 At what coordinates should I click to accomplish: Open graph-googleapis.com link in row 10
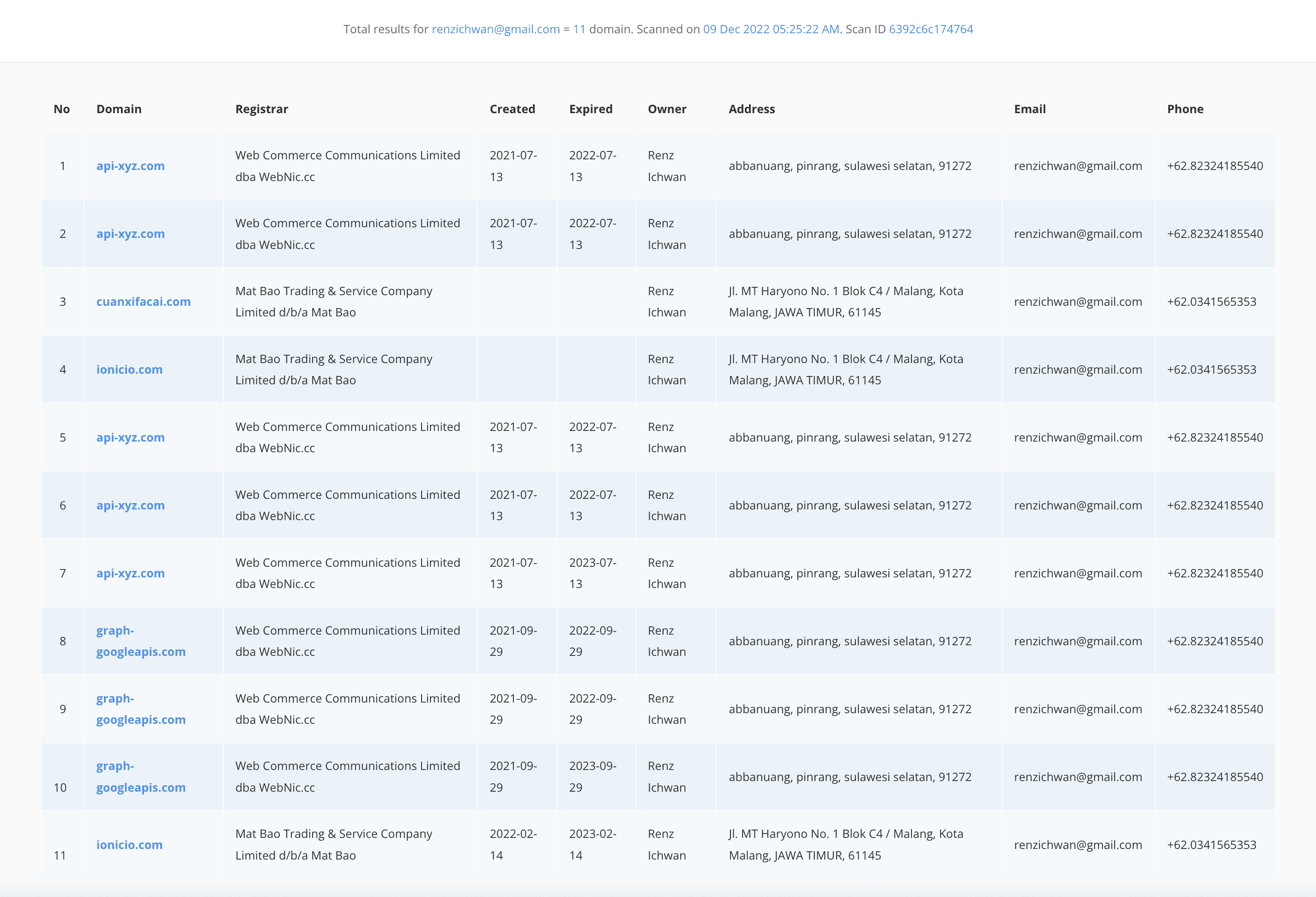pyautogui.click(x=140, y=776)
